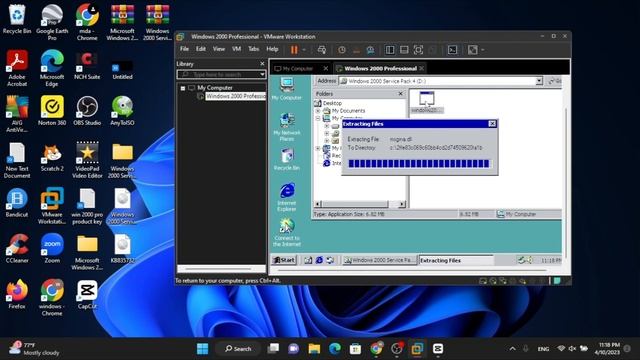
Task: Open the Edit menu in VMware
Action: coord(200,49)
